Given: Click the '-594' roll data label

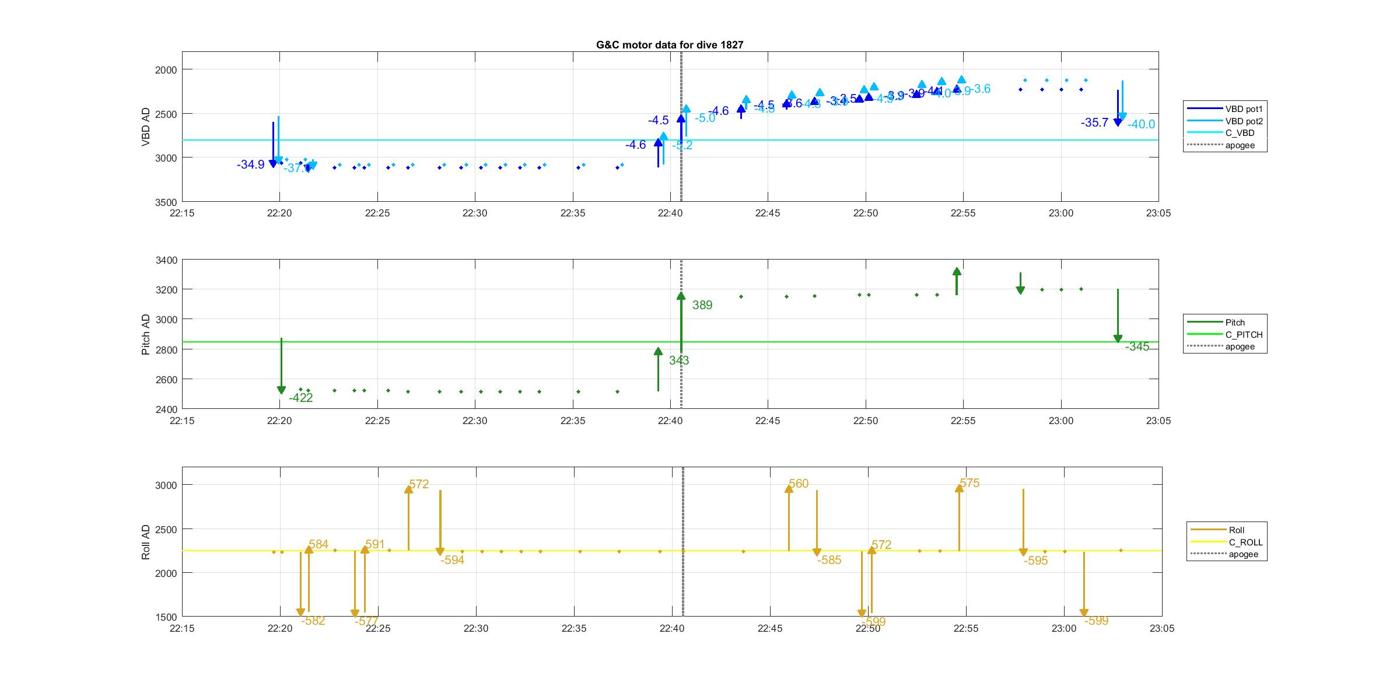Looking at the screenshot, I should (x=452, y=560).
